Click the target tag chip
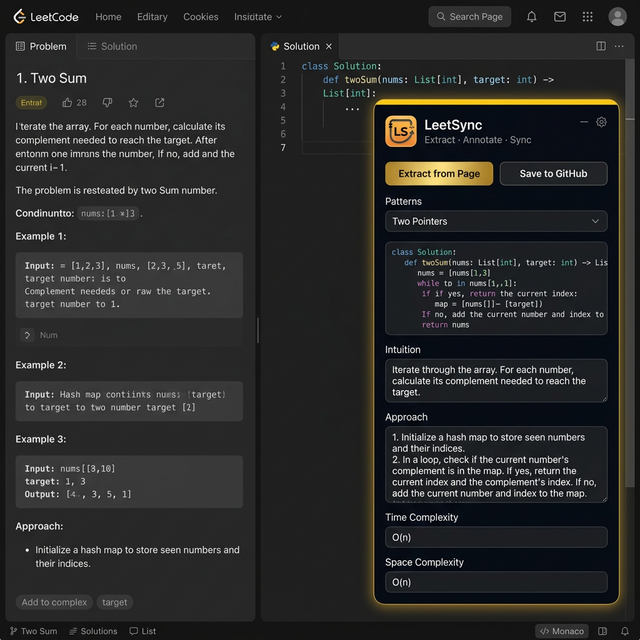Image resolution: width=640 pixels, height=640 pixels. [114, 602]
